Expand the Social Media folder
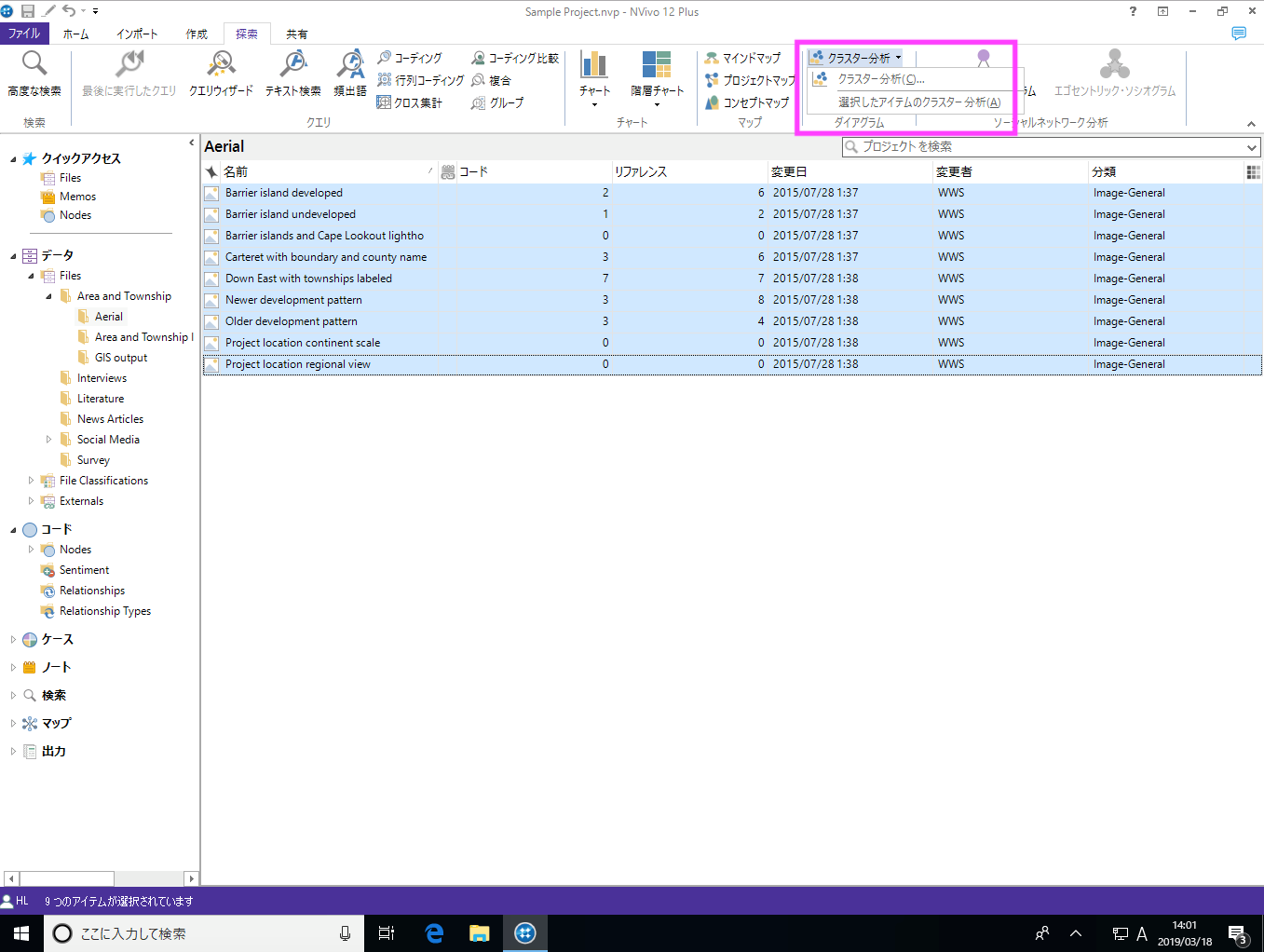 [x=49, y=440]
